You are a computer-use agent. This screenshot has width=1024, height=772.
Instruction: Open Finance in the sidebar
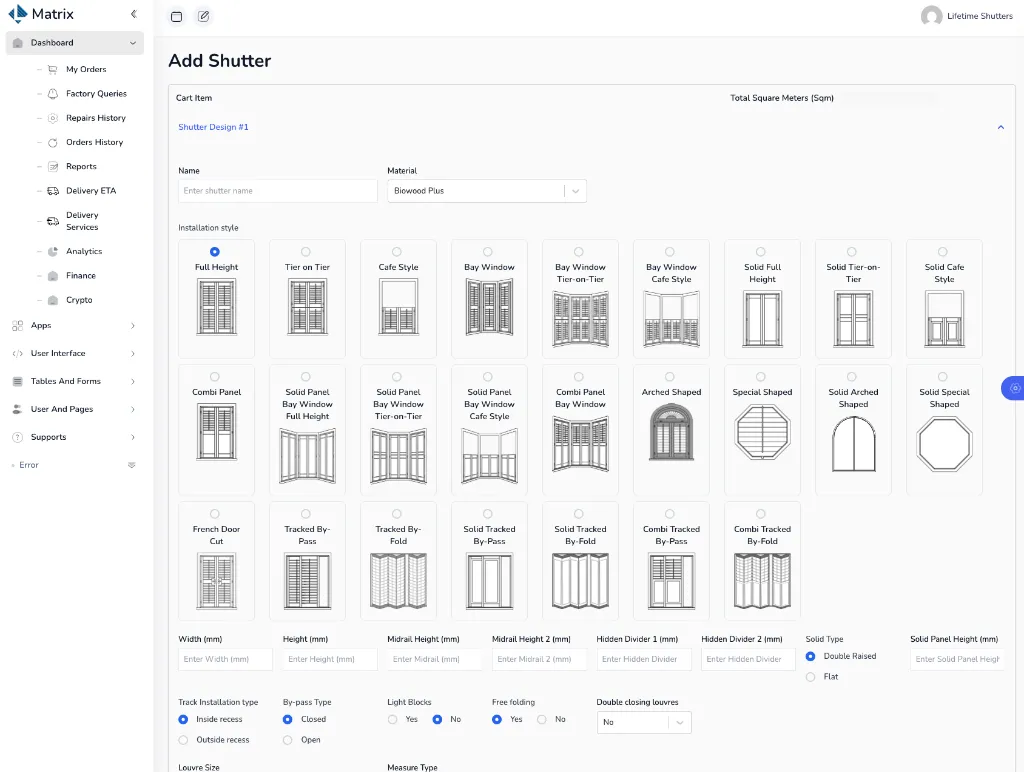coord(80,276)
